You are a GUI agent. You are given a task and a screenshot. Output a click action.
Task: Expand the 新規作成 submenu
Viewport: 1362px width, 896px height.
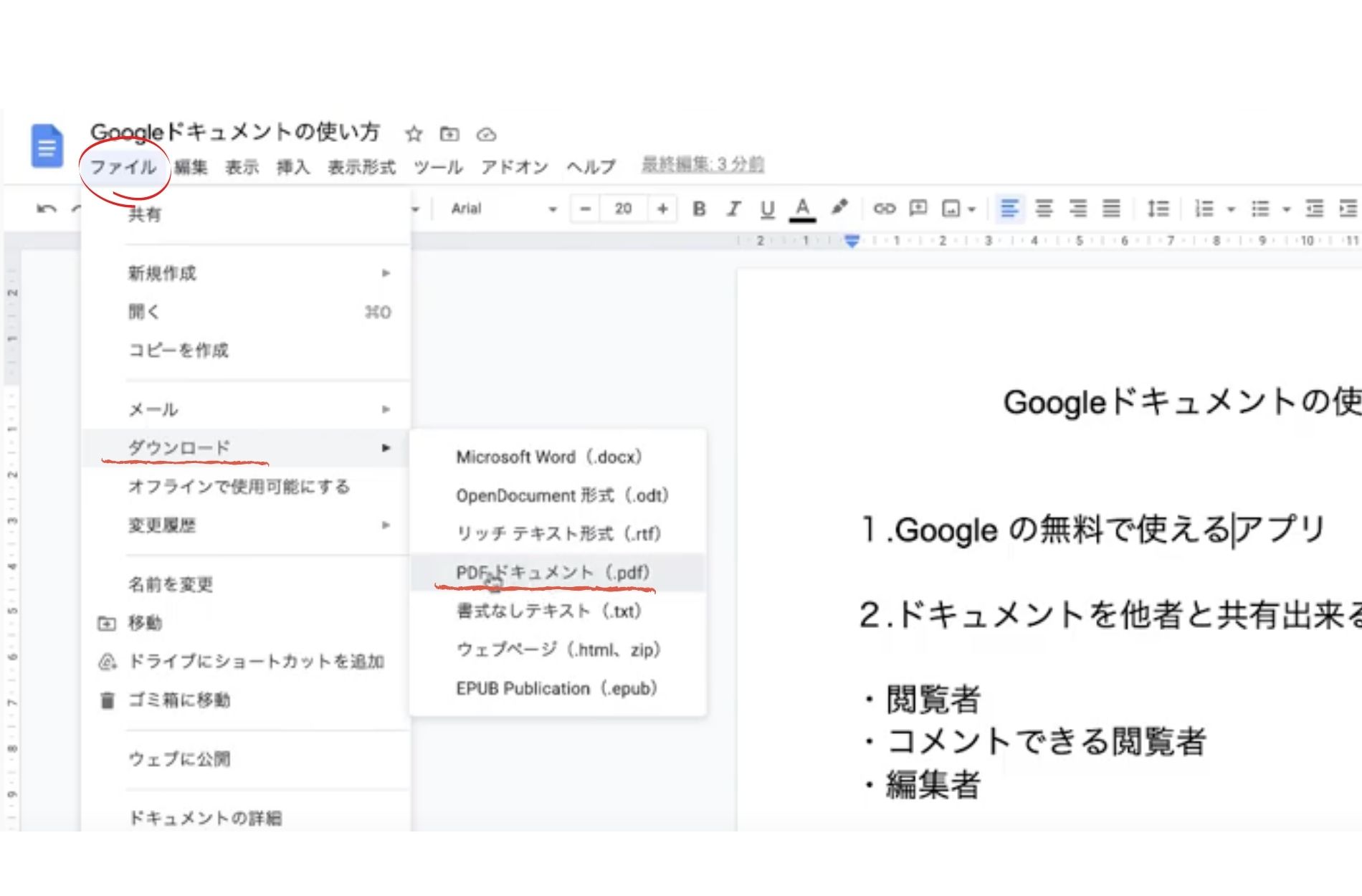pyautogui.click(x=247, y=273)
